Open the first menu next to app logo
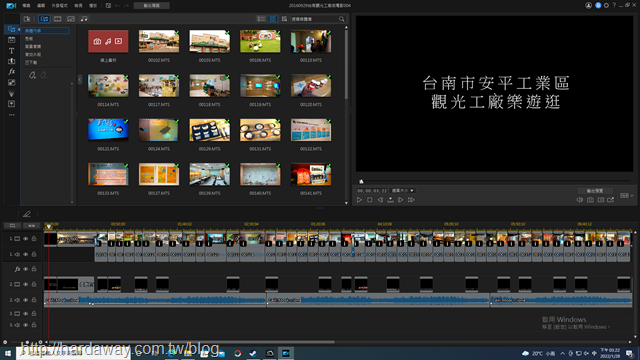Image resolution: width=640 pixels, height=360 pixels. click(27, 6)
